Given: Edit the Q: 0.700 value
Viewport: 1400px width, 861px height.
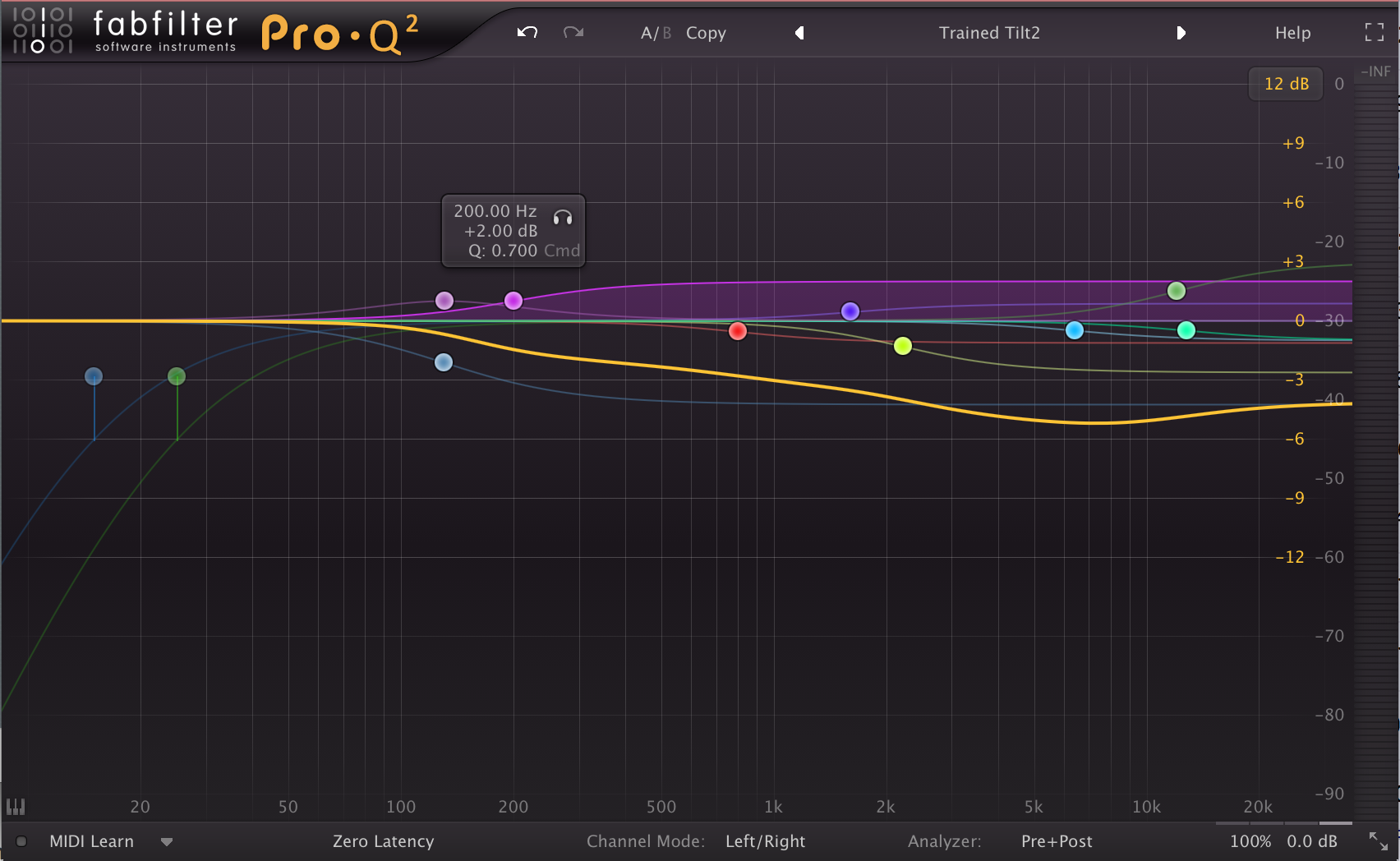Looking at the screenshot, I should tap(503, 251).
